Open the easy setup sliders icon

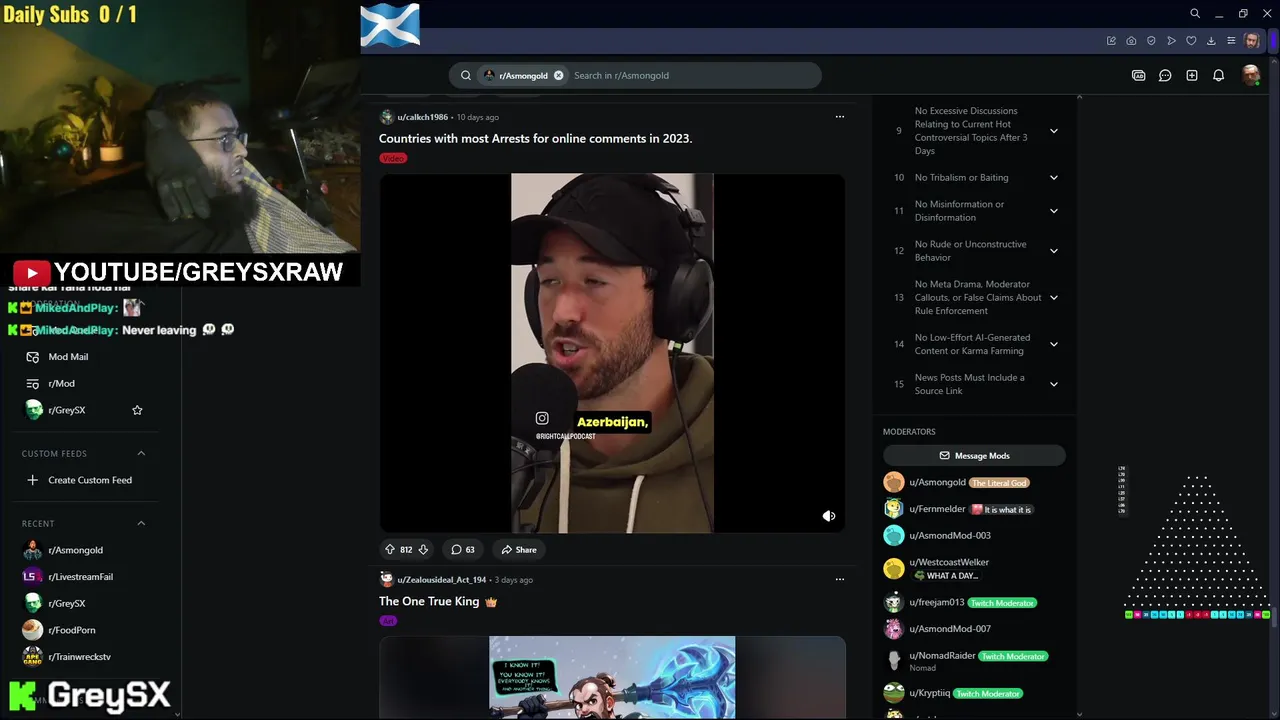click(x=1231, y=41)
